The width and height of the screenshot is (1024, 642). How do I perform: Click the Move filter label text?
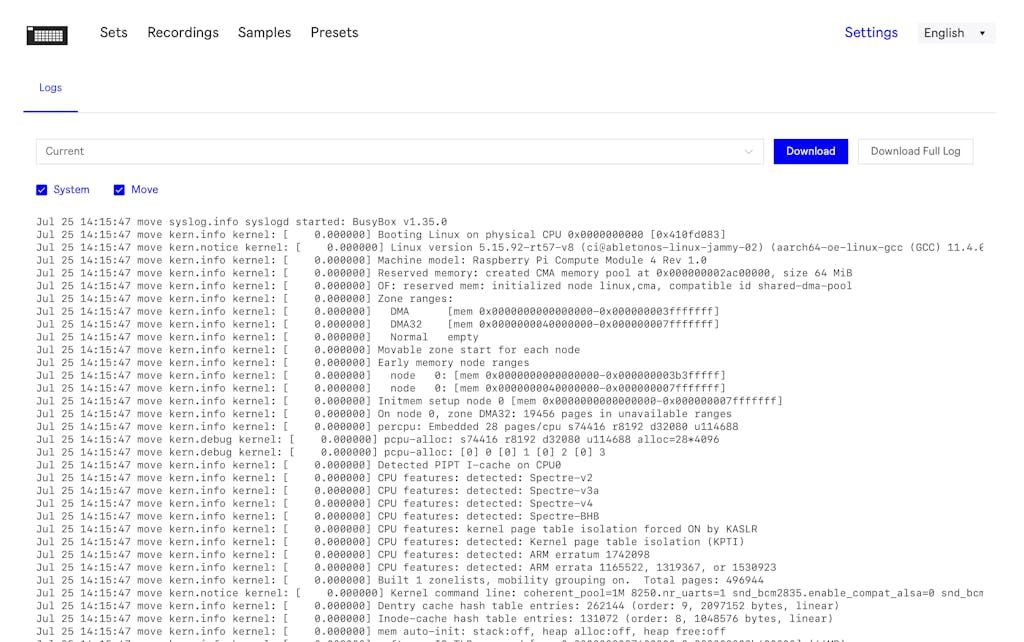[x=144, y=190]
